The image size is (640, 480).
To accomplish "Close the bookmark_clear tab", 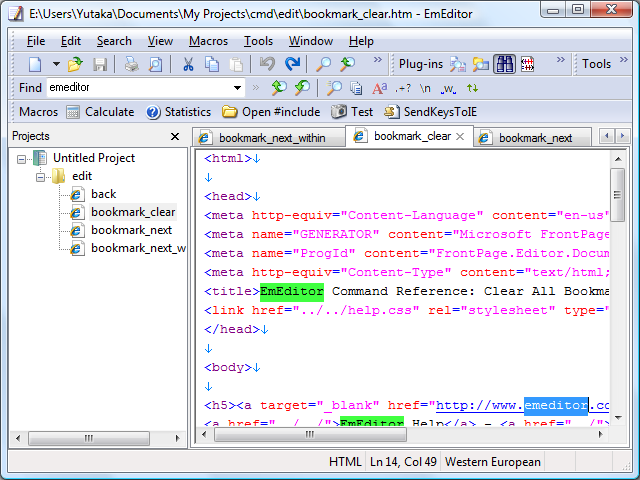I will pyautogui.click(x=460, y=137).
